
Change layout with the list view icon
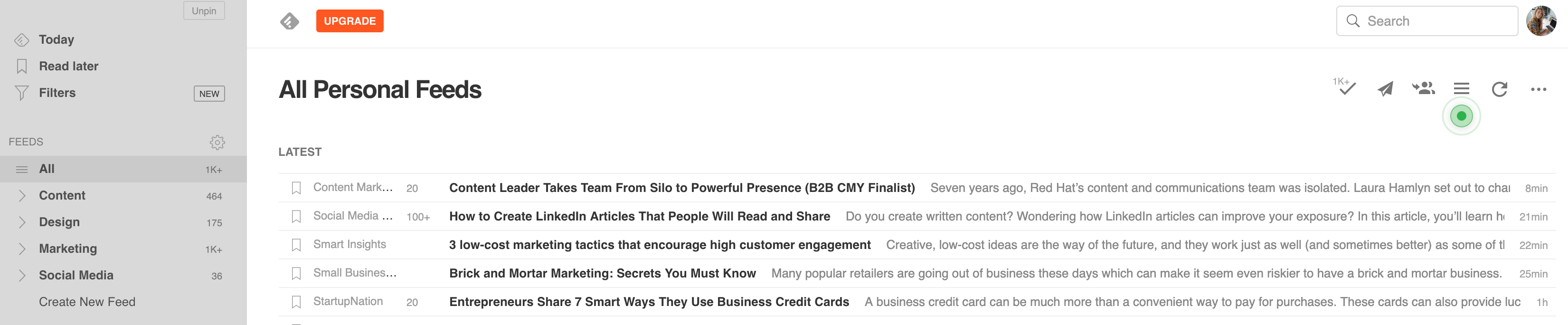pyautogui.click(x=1462, y=89)
